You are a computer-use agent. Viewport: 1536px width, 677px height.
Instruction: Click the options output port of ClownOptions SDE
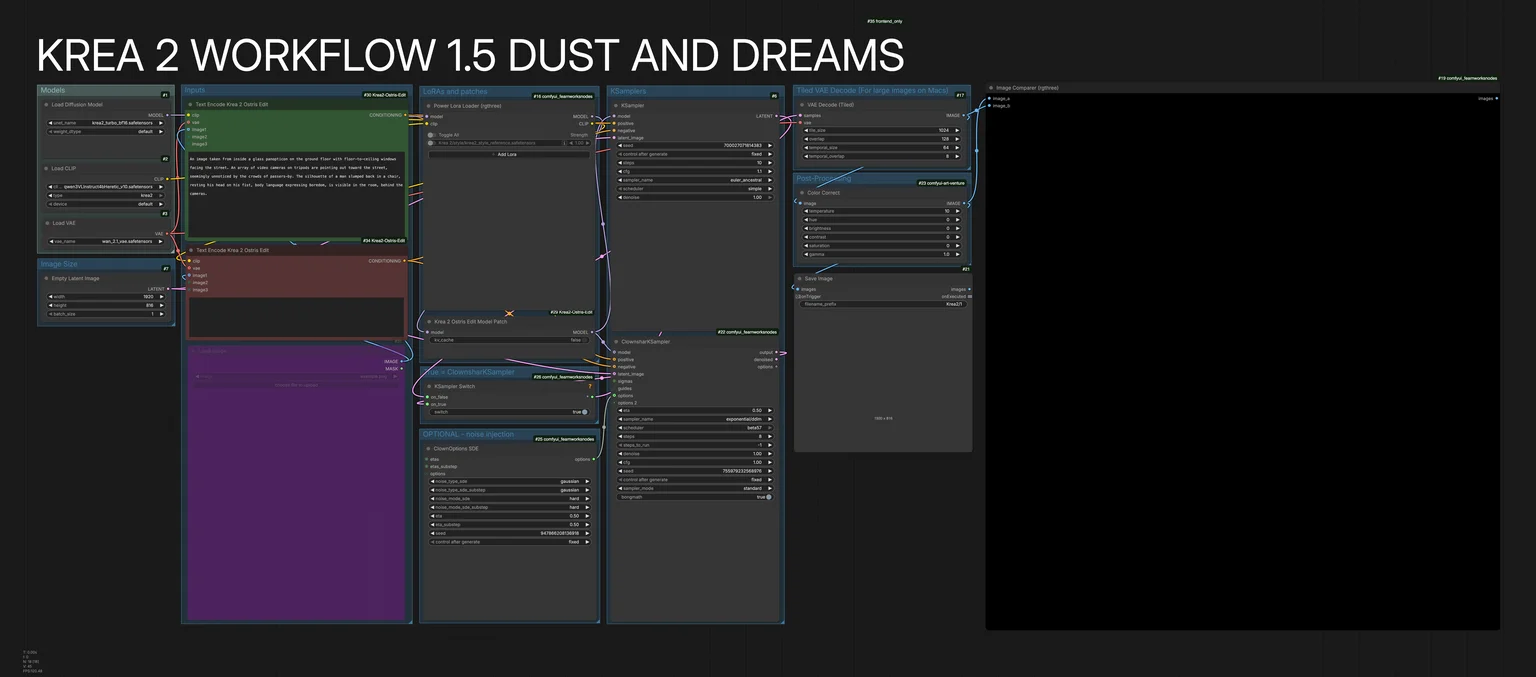pyautogui.click(x=594, y=459)
